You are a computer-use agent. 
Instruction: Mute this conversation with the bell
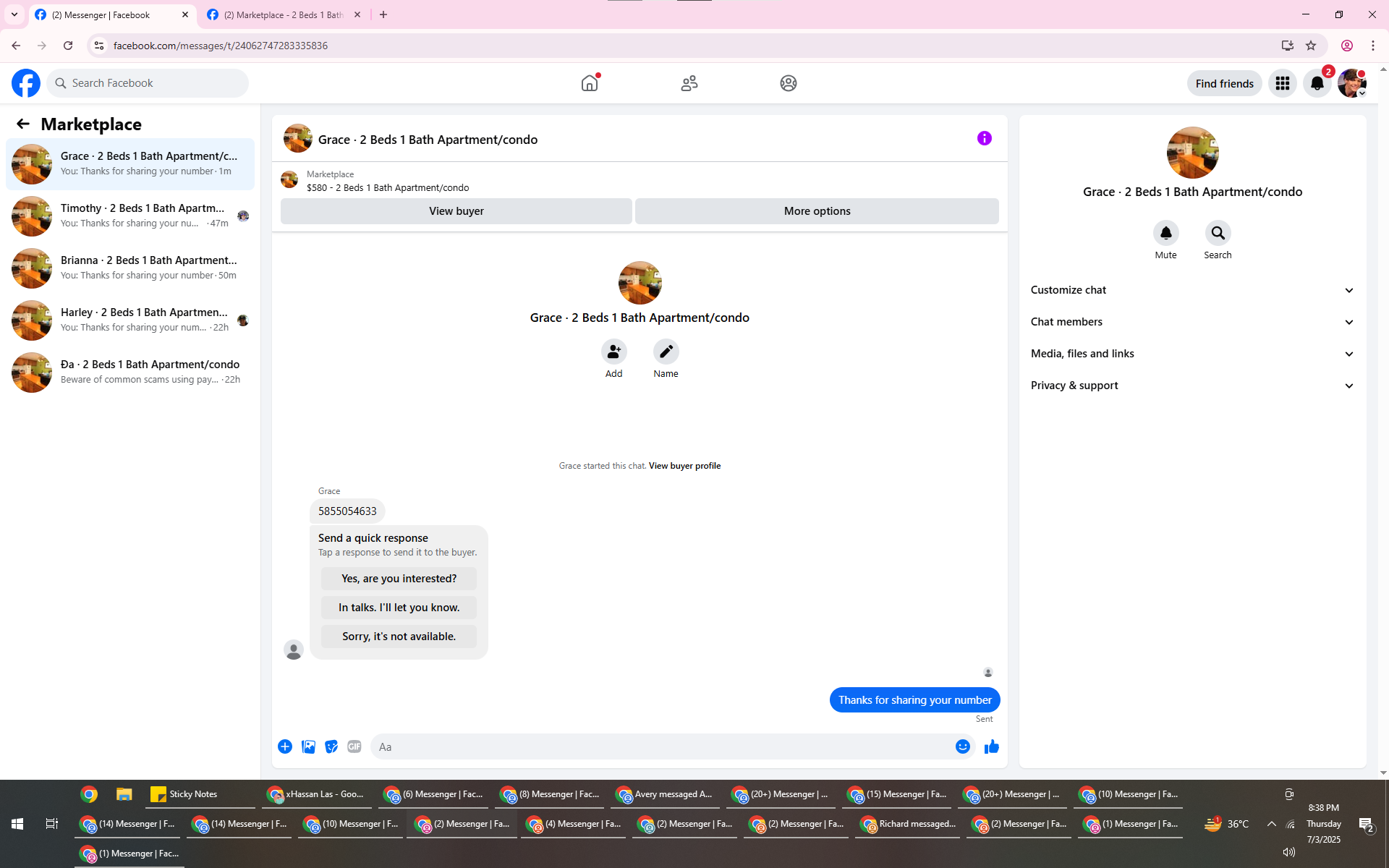[x=1165, y=233]
